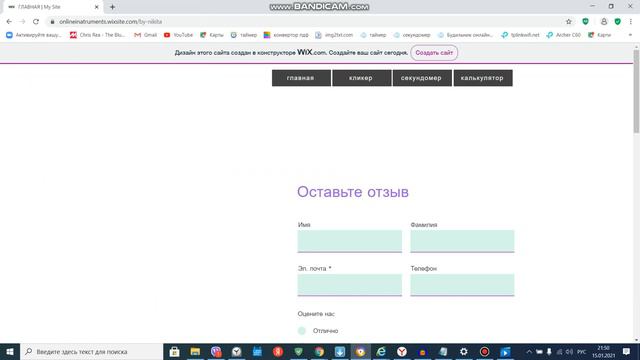
Task: Click the Телефон input field
Action: (462, 284)
